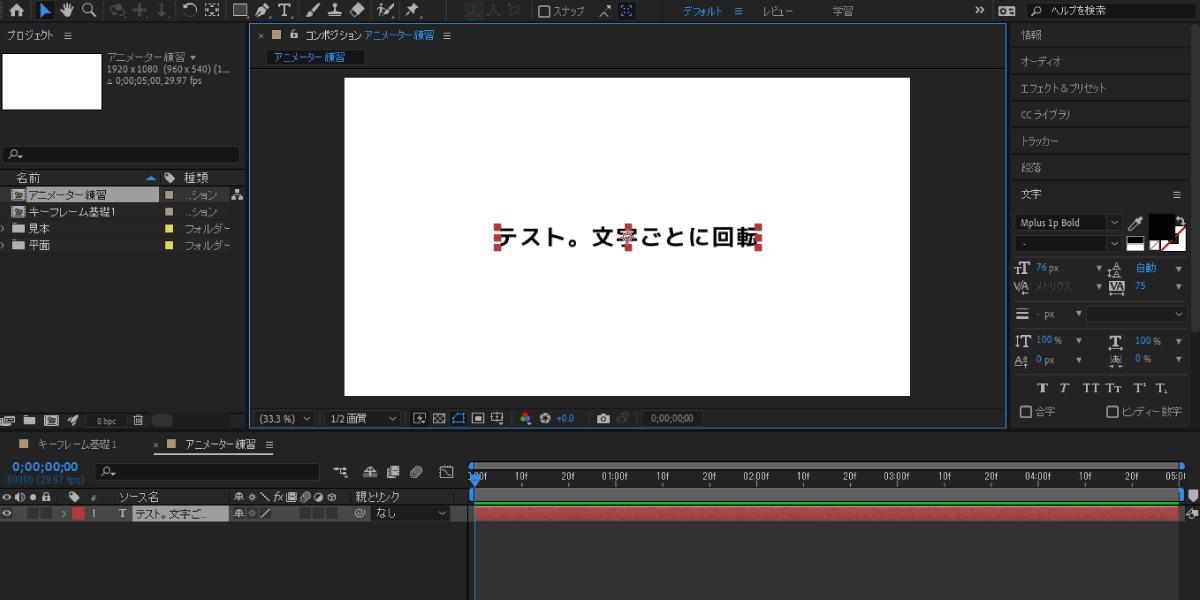Viewport: 1200px width, 600px height.
Task: Click the Home icon in the toolbar
Action: coord(17,11)
